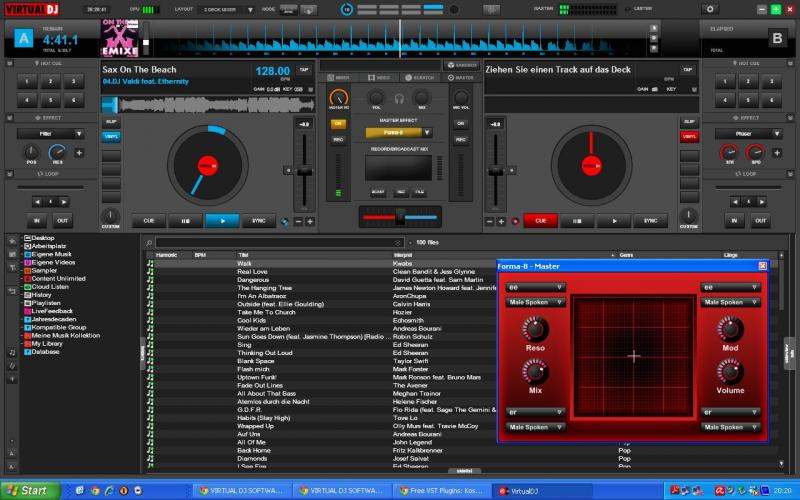Toggle the microphone REC button
The height and width of the screenshot is (500, 800).
(x=461, y=139)
